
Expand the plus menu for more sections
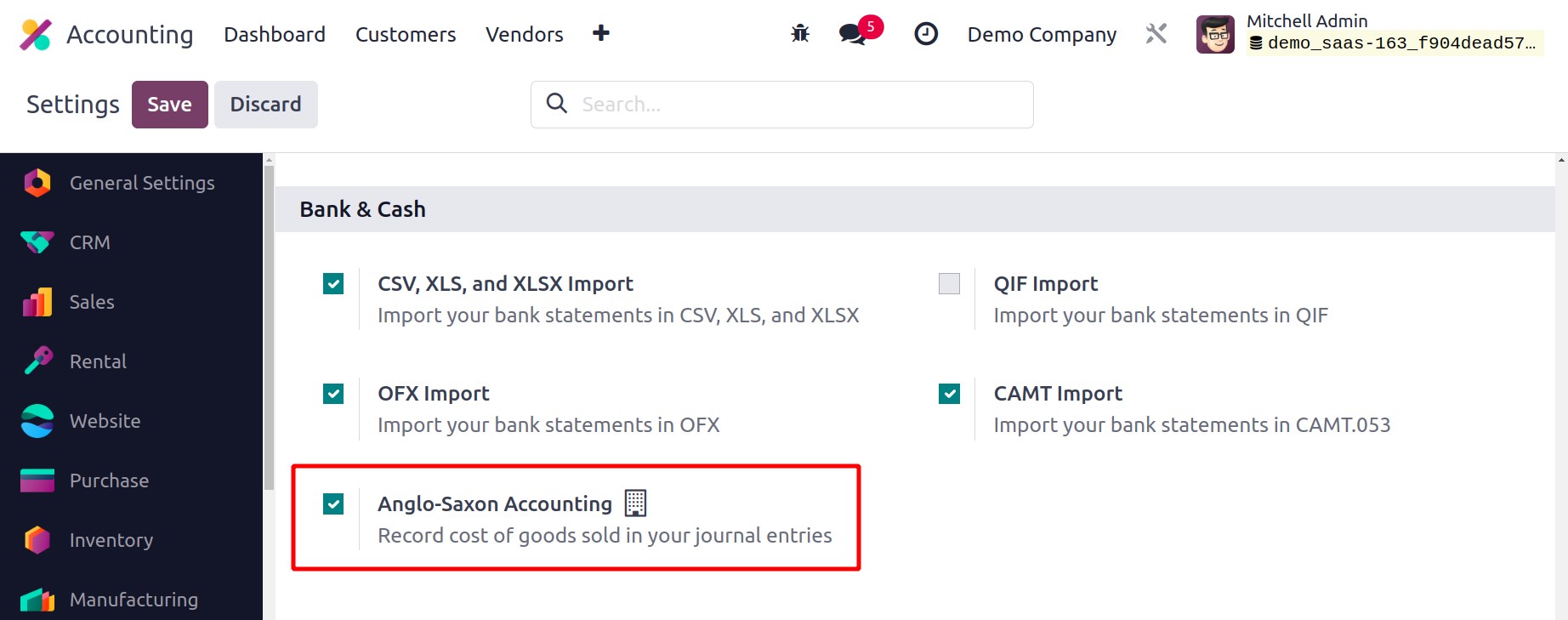601,33
